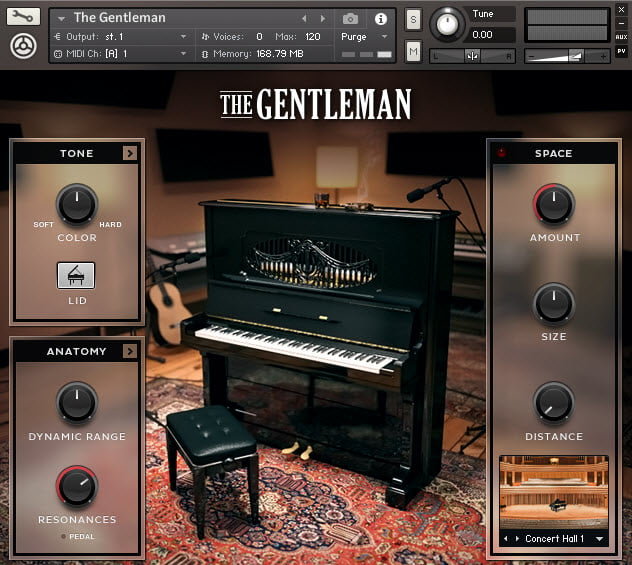Toggle the PEDAL resonance indicator

point(63,536)
